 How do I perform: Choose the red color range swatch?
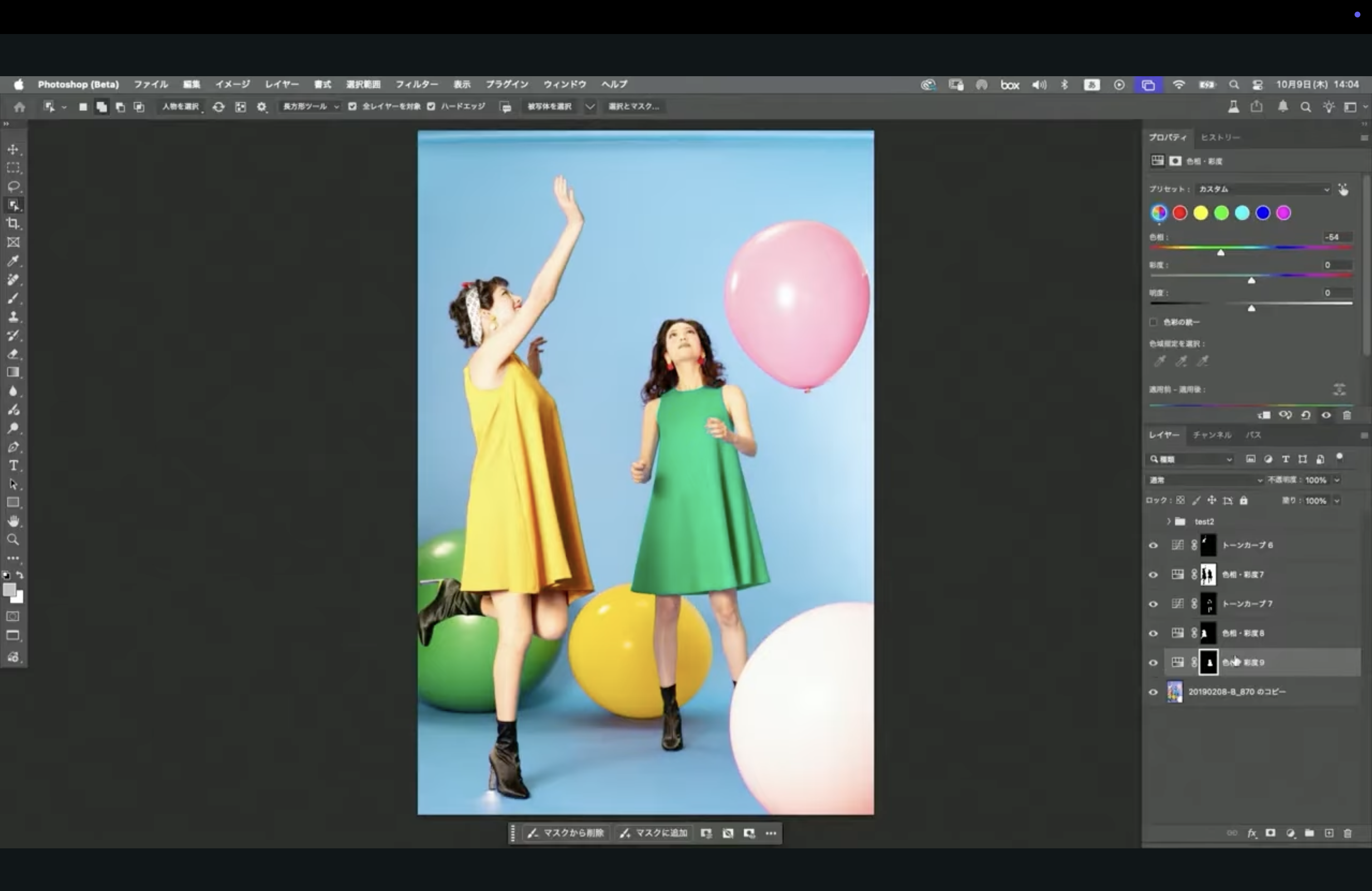pos(1180,213)
